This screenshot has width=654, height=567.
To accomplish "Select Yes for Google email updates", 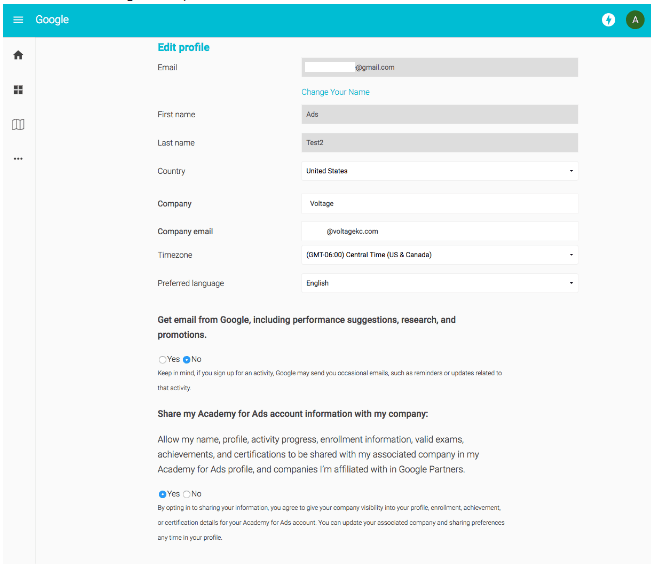I will click(162, 360).
